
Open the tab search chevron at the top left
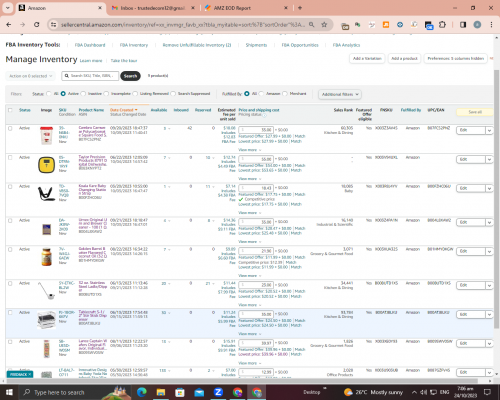(x=8, y=8)
